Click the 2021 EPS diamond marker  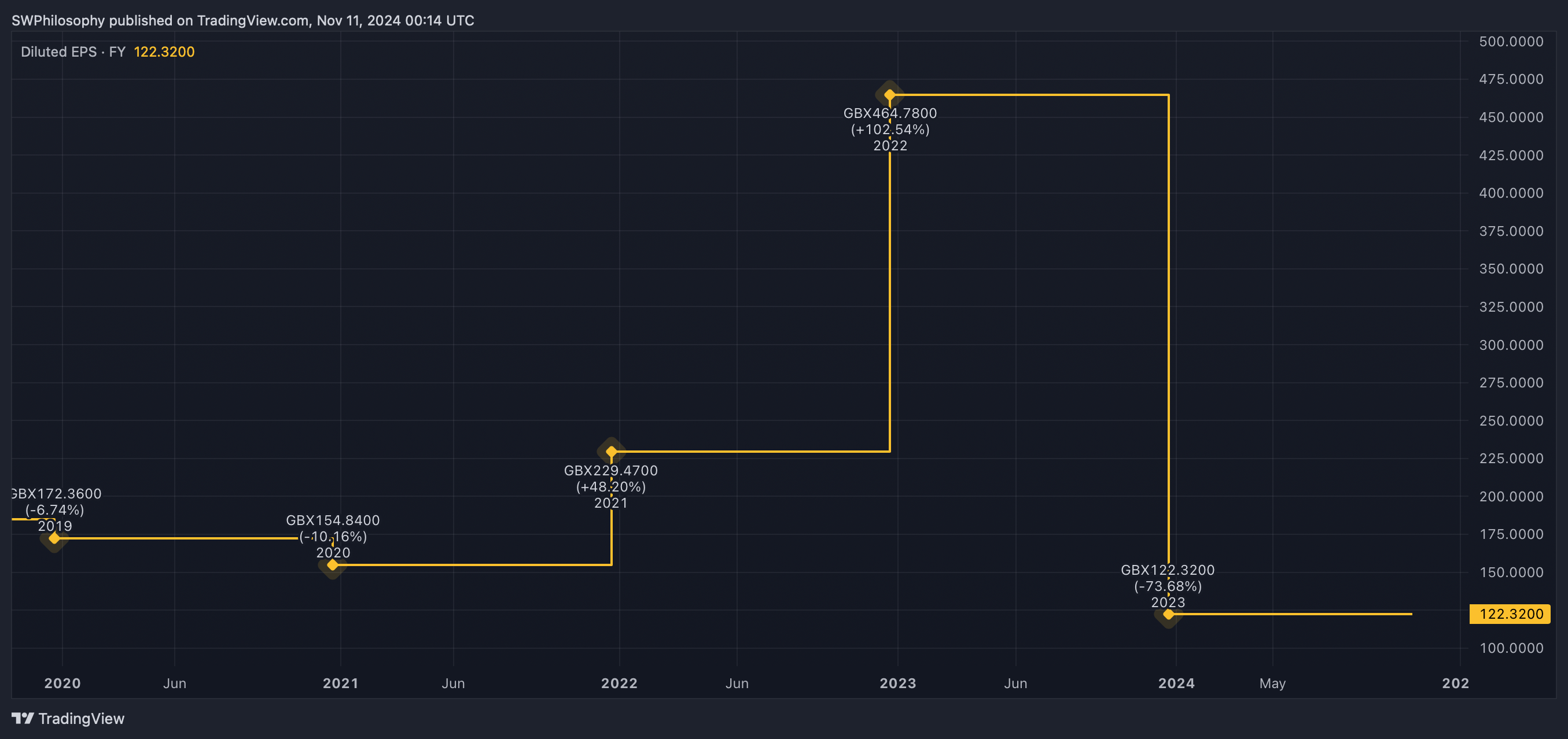(x=611, y=451)
